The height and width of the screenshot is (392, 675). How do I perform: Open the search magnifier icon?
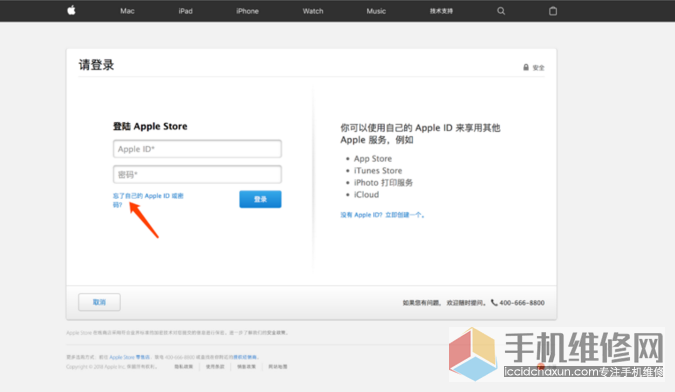[x=501, y=11]
